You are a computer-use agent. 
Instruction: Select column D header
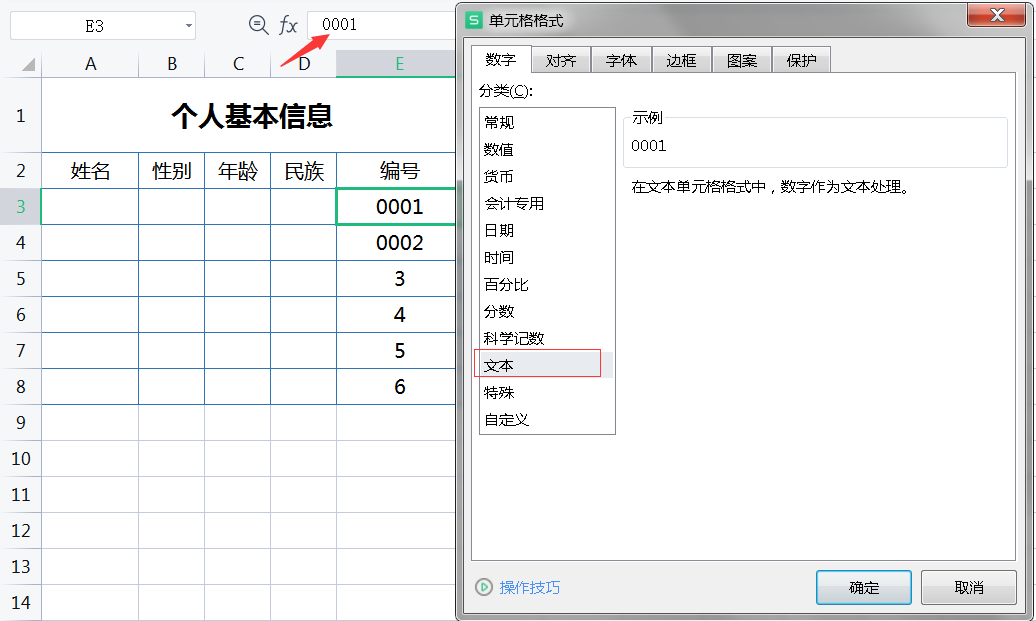pyautogui.click(x=304, y=64)
